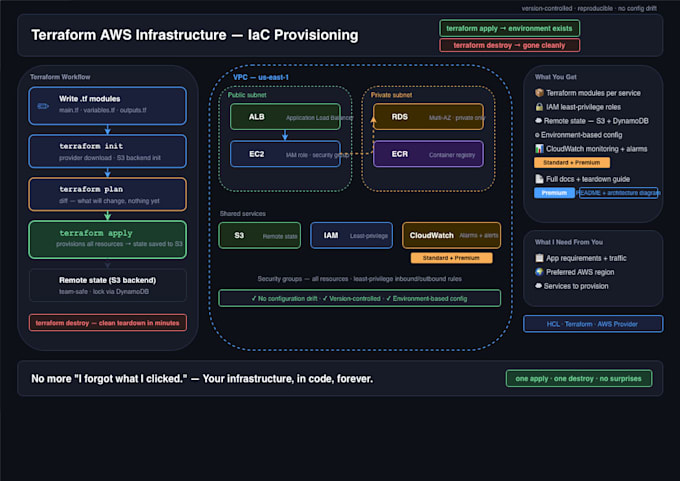Screen dimensions: 680x481
Task: Select the Write .tf modules step box
Action: tap(108, 105)
